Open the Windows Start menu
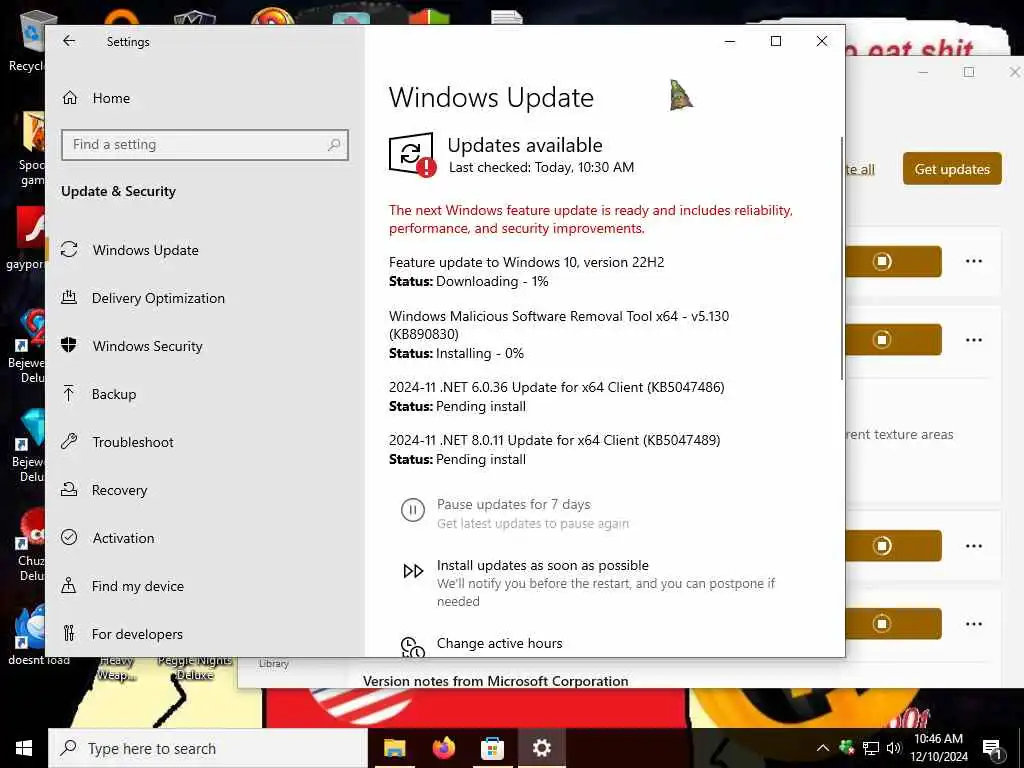Viewport: 1024px width, 768px height. [x=24, y=748]
